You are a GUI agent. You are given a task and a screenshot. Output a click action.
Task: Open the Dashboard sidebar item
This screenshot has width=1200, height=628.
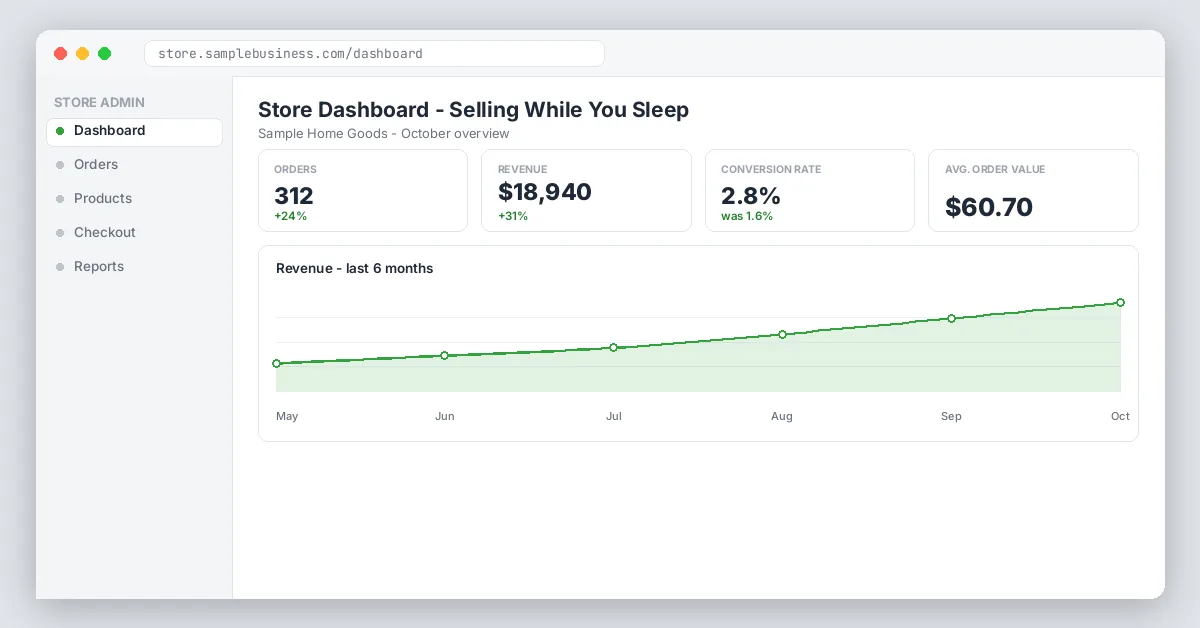(x=134, y=132)
